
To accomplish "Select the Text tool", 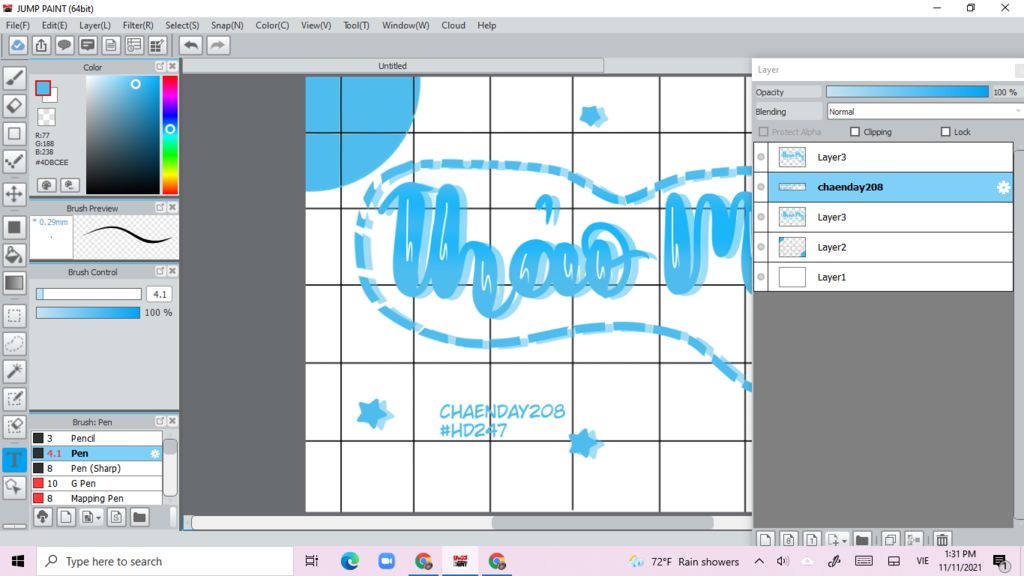I will coord(14,459).
